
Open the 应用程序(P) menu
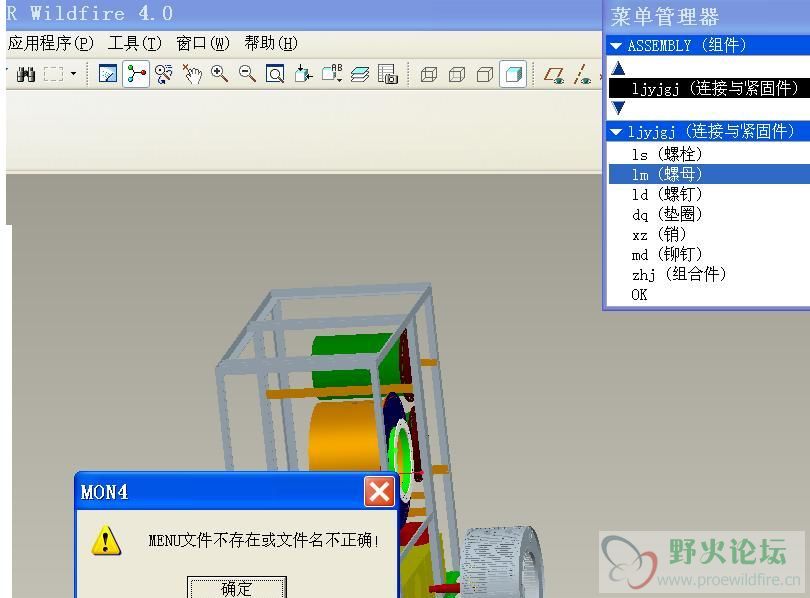(51, 43)
